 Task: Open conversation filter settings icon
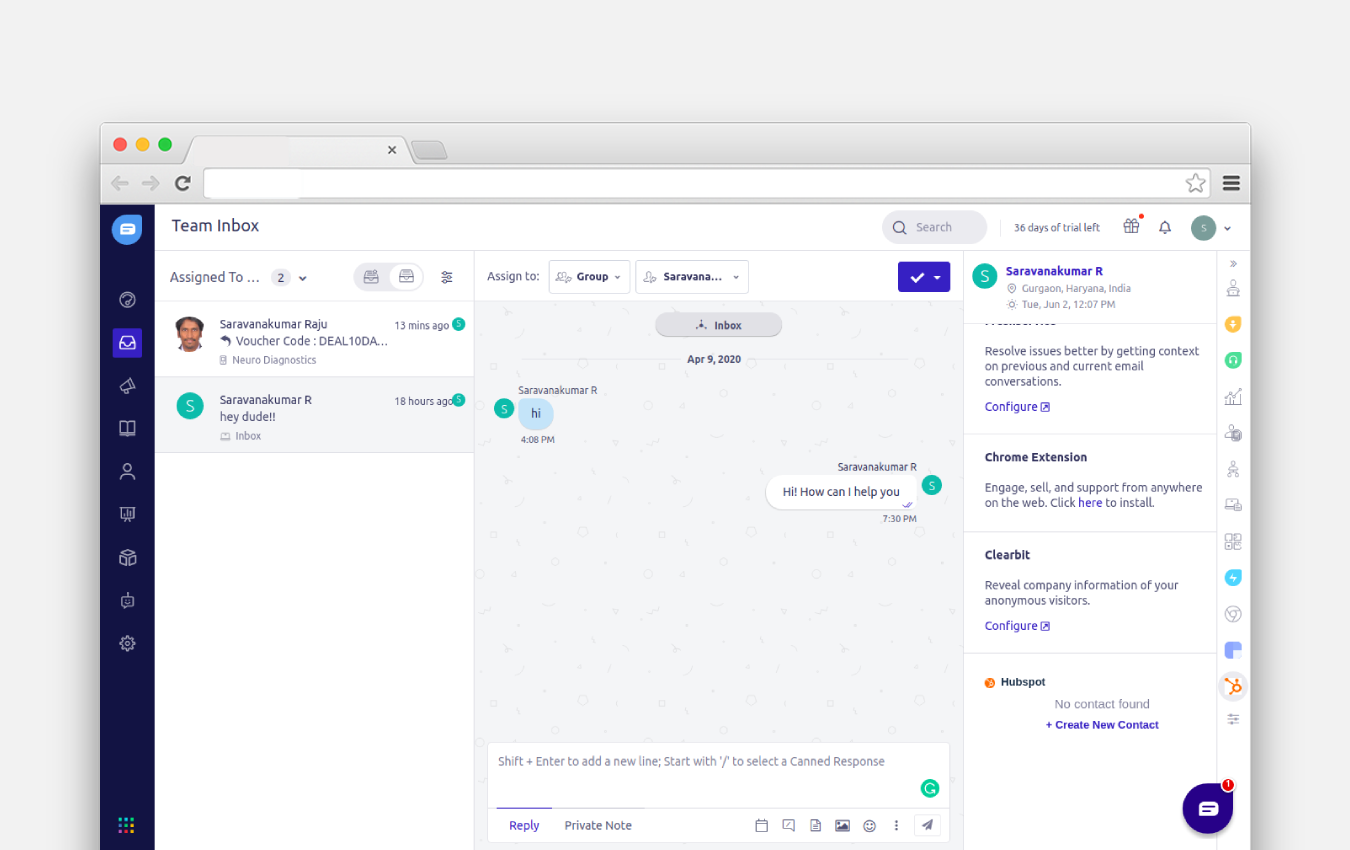[447, 277]
